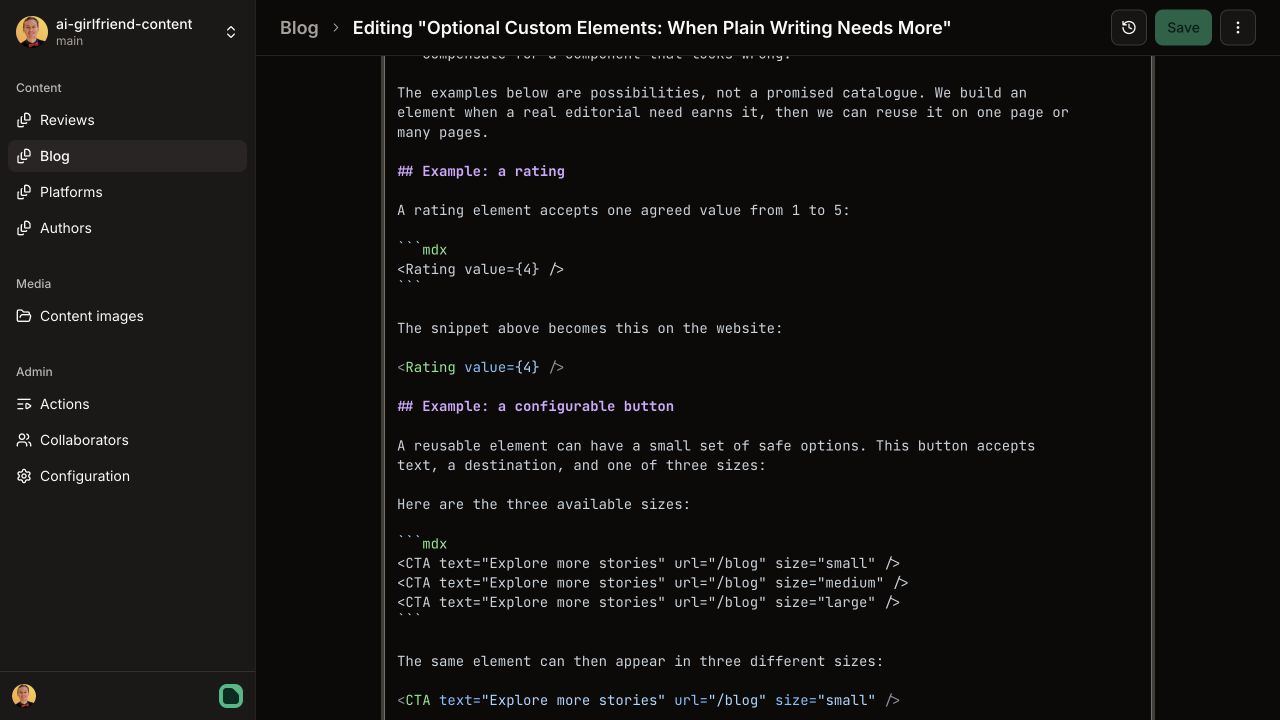The height and width of the screenshot is (720, 1280).
Task: Click the Platforms collection icon
Action: [x=24, y=192]
